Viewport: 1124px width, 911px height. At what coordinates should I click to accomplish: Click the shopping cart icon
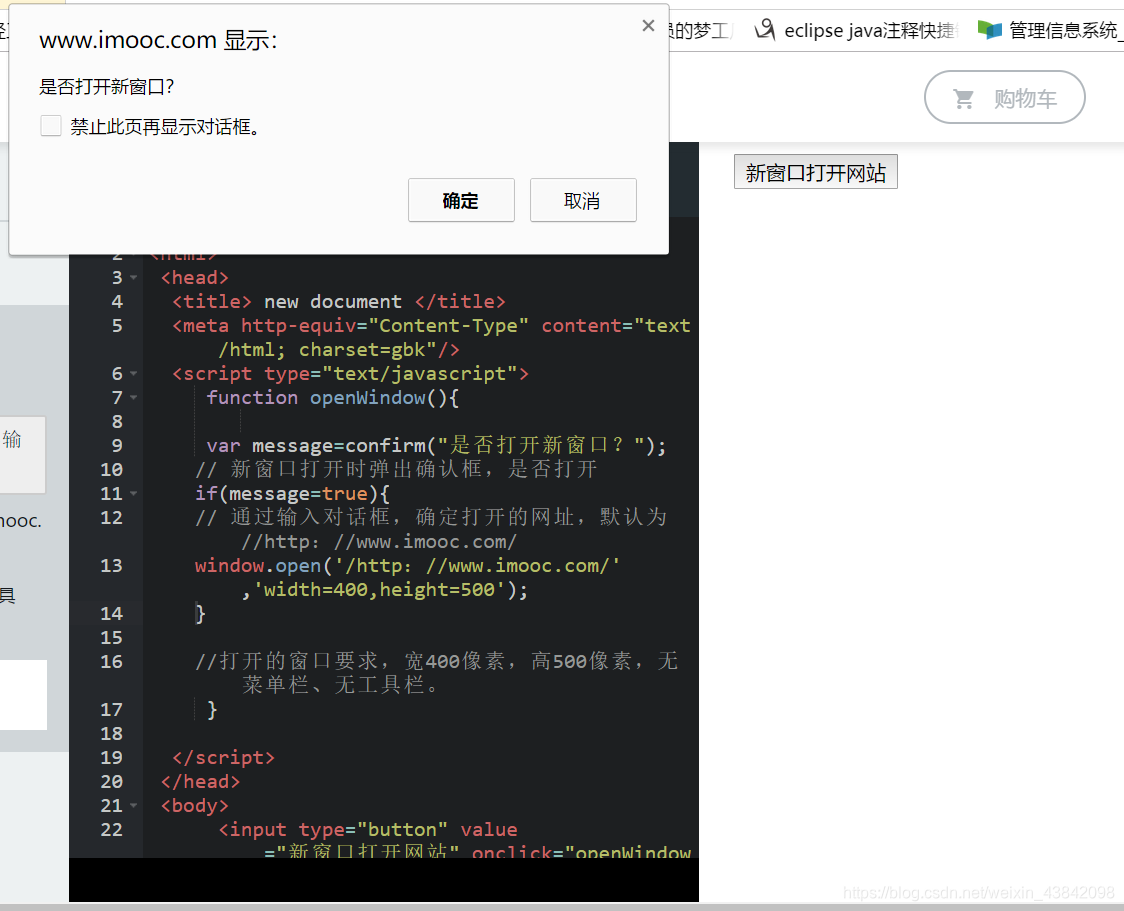pyautogui.click(x=963, y=99)
